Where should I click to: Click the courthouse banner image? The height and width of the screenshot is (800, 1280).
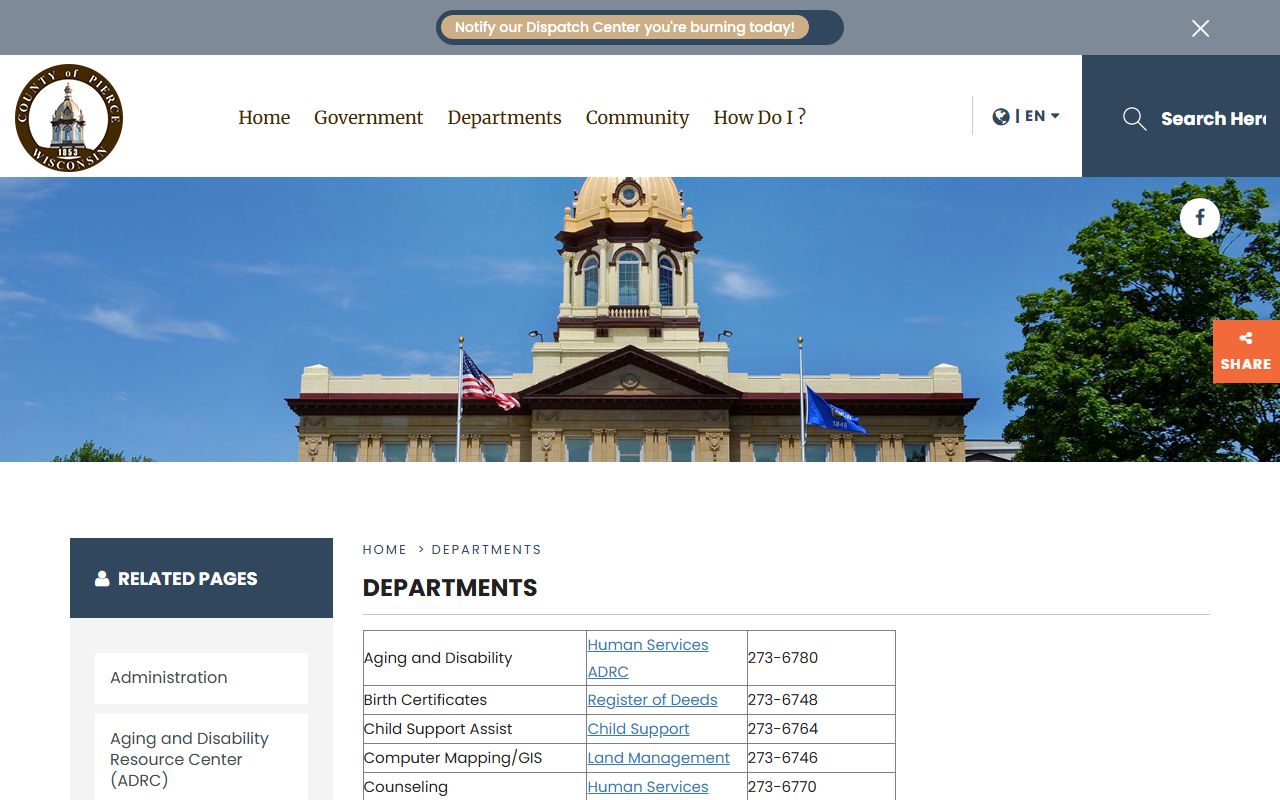point(640,320)
